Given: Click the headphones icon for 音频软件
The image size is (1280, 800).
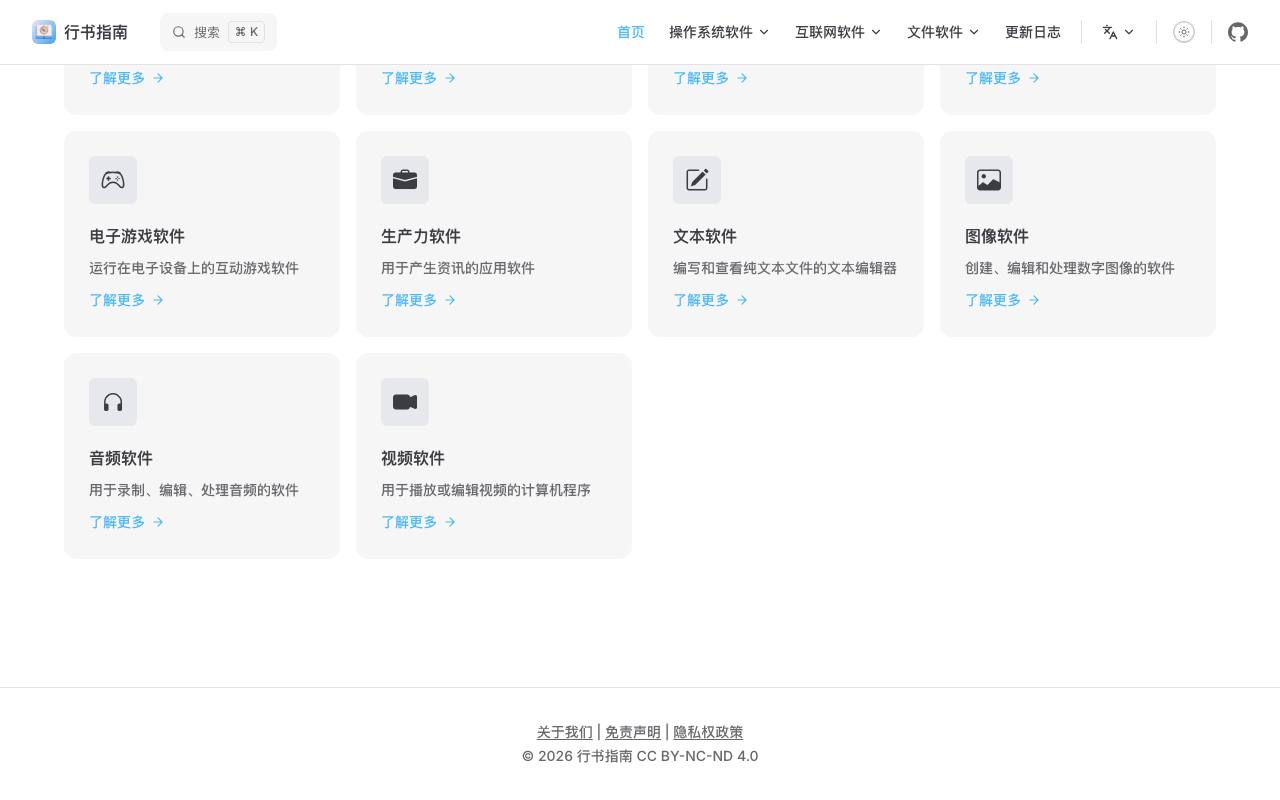Looking at the screenshot, I should 113,402.
